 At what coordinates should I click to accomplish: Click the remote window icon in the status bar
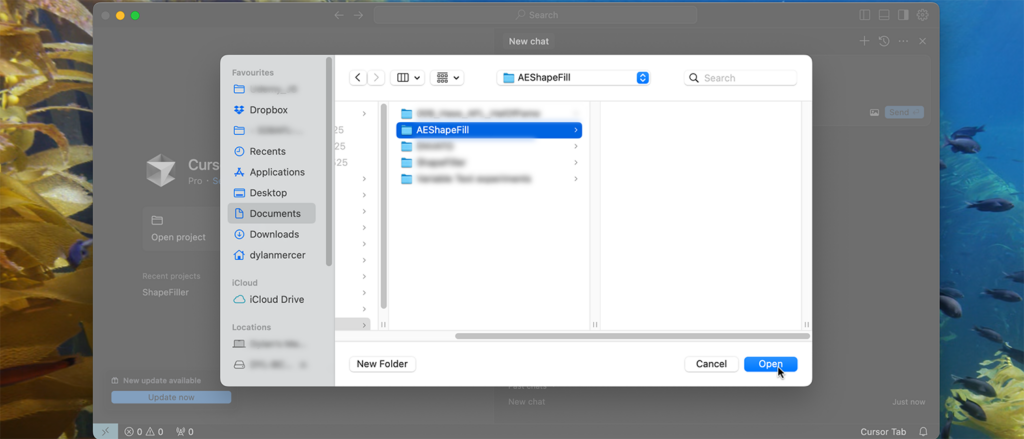pos(105,432)
